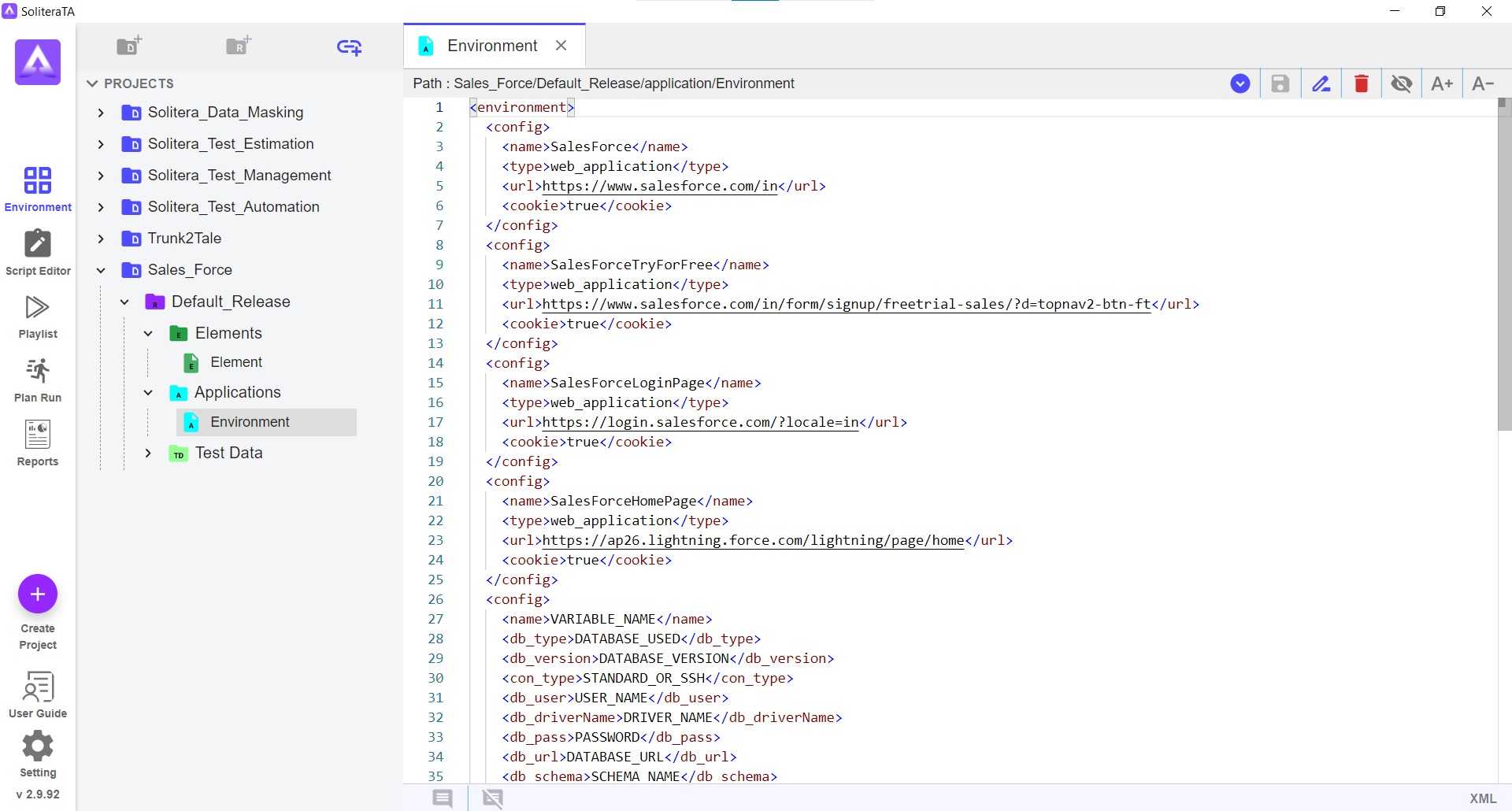Collapse the PROJECTS section
The width and height of the screenshot is (1512, 811).
tap(92, 83)
